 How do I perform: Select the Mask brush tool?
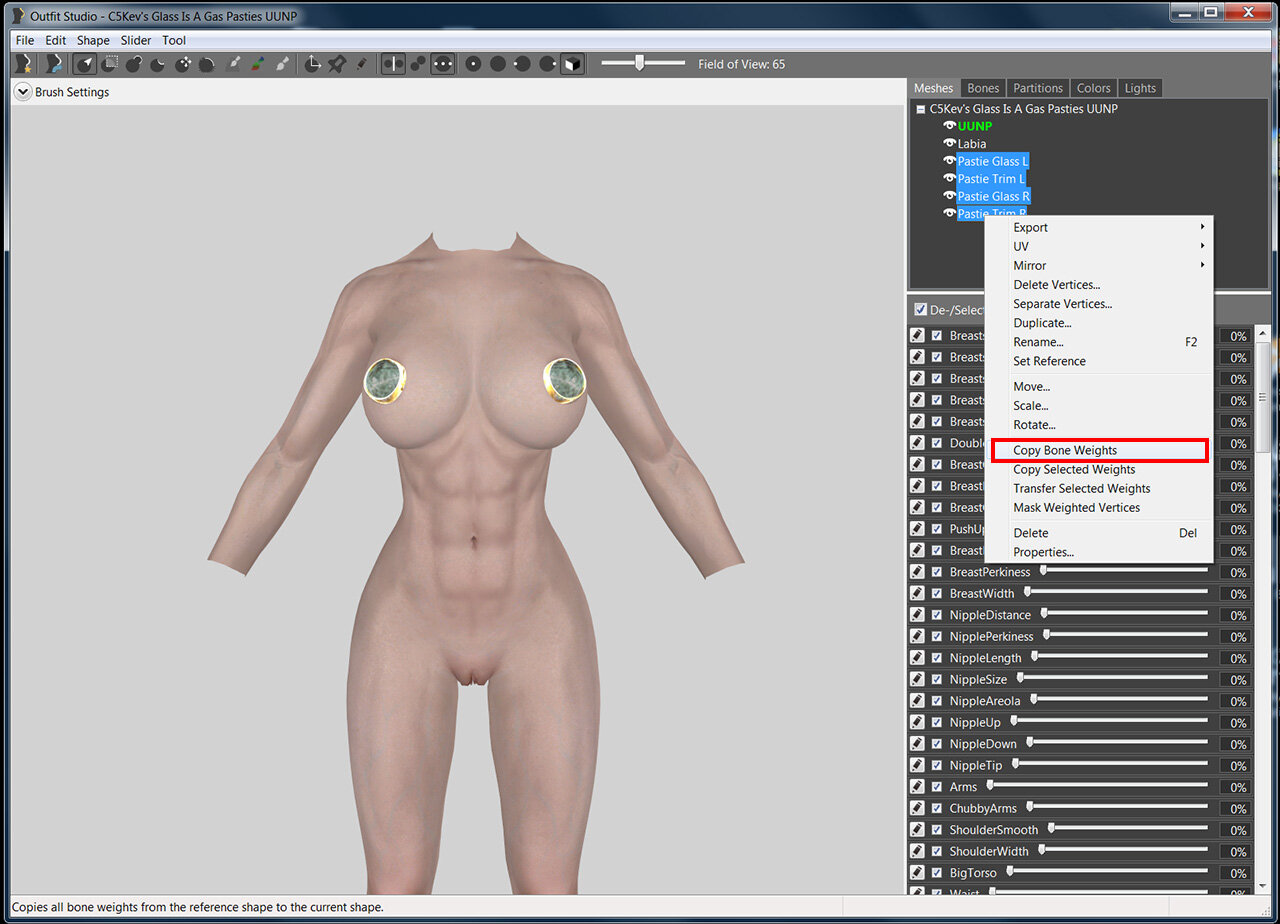point(110,64)
